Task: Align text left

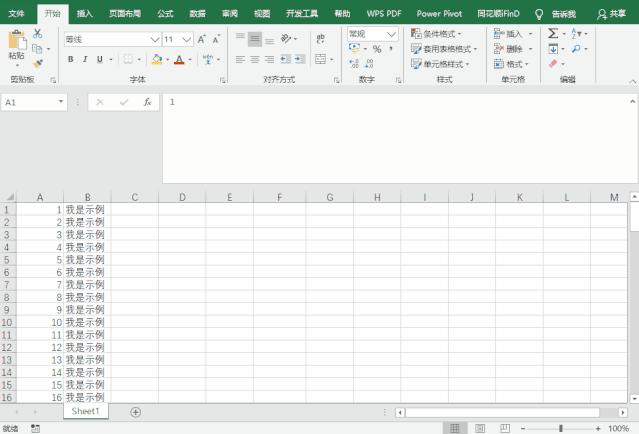Action: click(240, 59)
